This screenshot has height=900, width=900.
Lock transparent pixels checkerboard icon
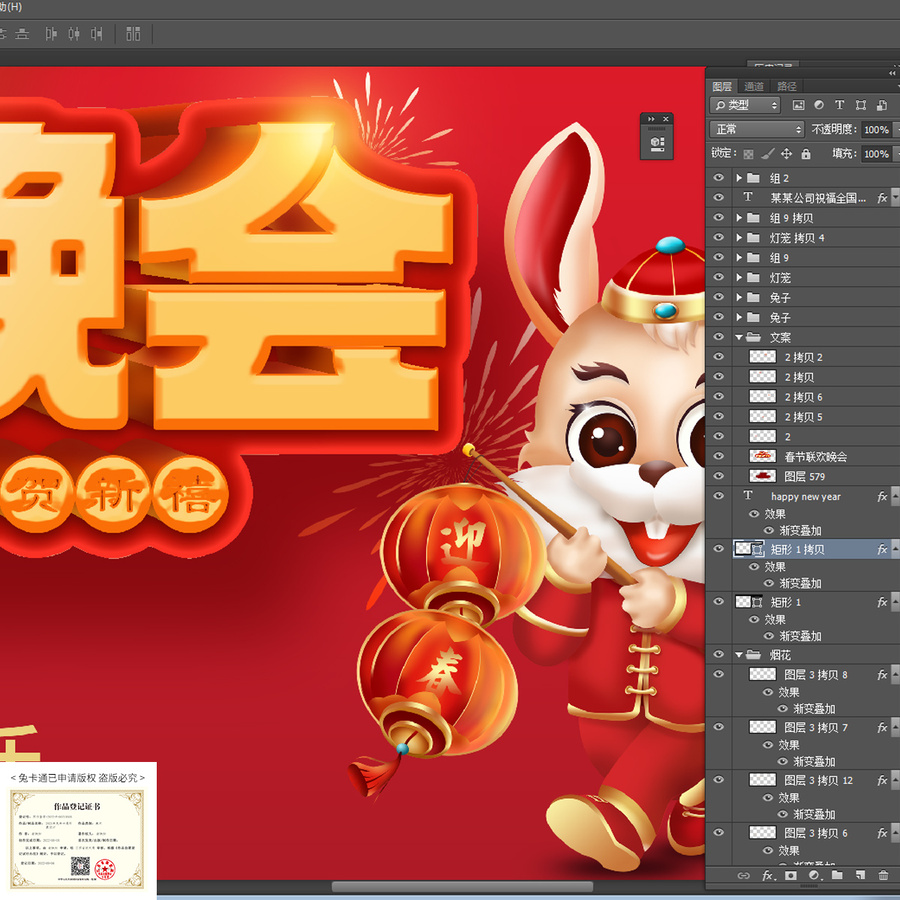[x=748, y=154]
